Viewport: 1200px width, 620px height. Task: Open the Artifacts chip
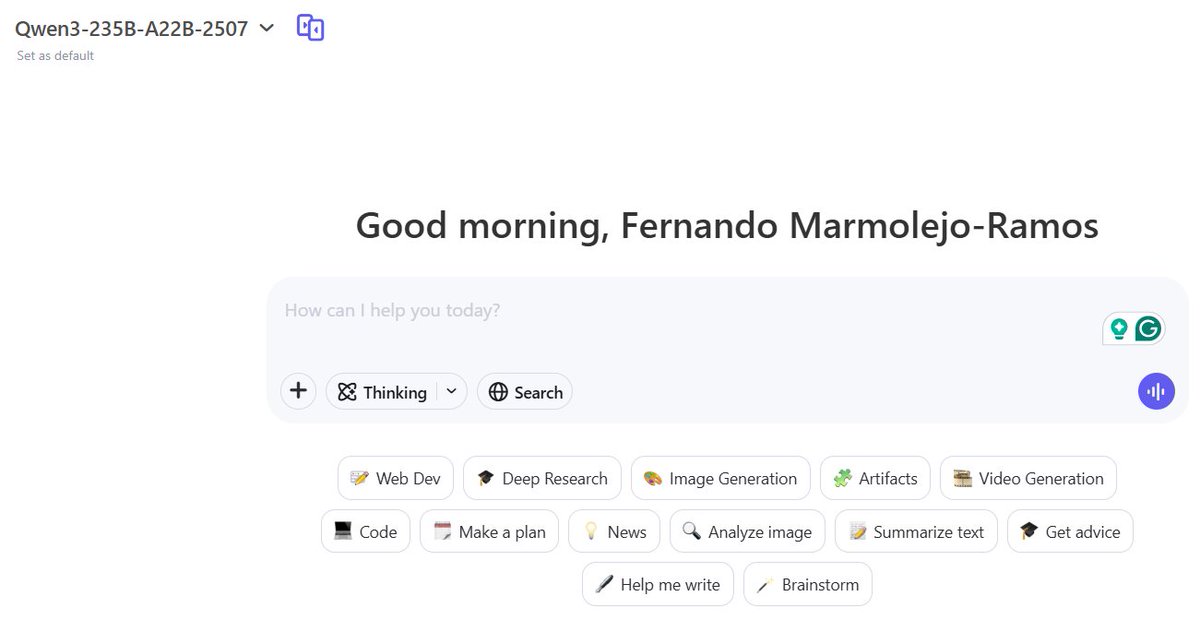point(875,478)
